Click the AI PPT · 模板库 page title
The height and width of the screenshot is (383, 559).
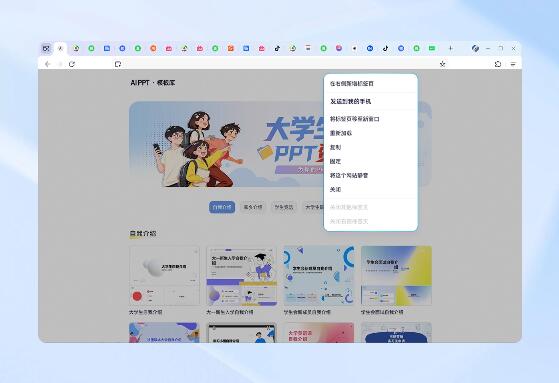point(153,83)
